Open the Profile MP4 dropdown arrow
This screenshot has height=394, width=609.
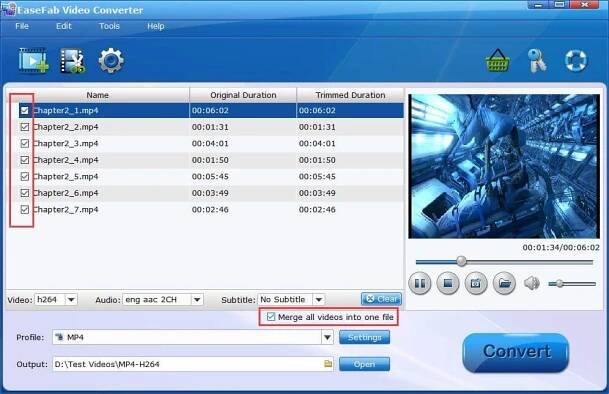point(327,337)
